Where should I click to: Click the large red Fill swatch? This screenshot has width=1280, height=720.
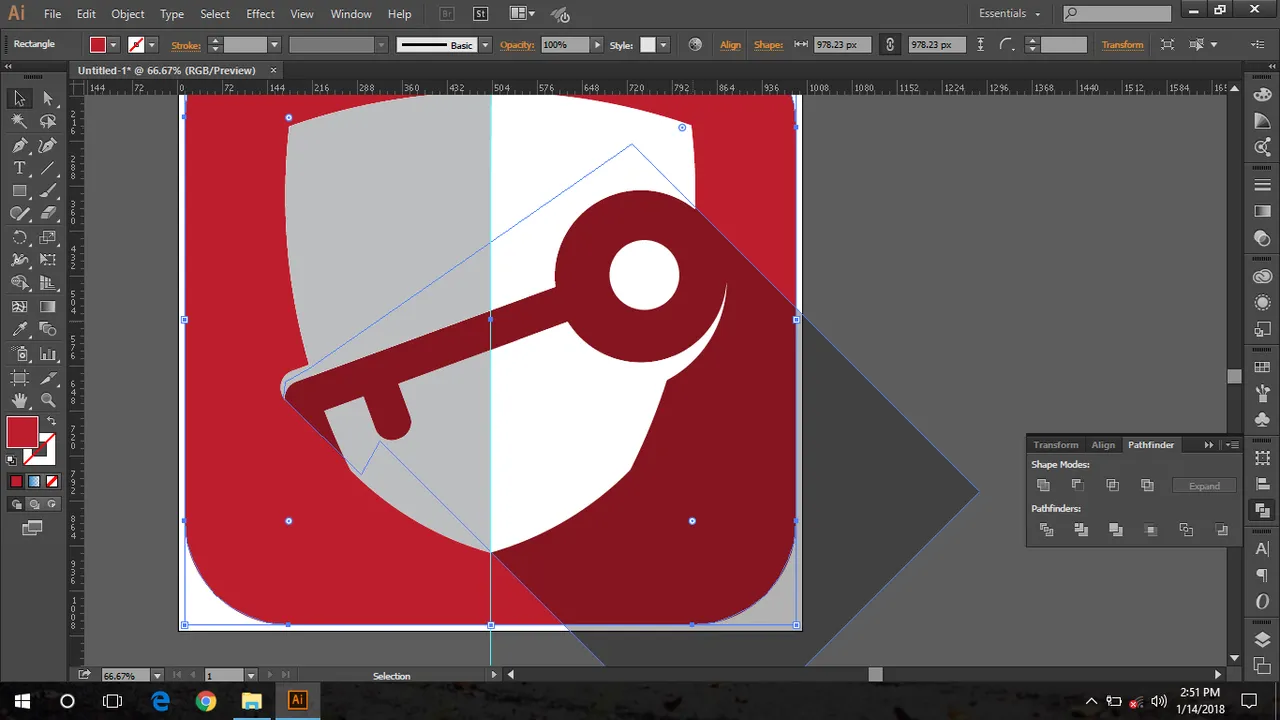point(22,432)
